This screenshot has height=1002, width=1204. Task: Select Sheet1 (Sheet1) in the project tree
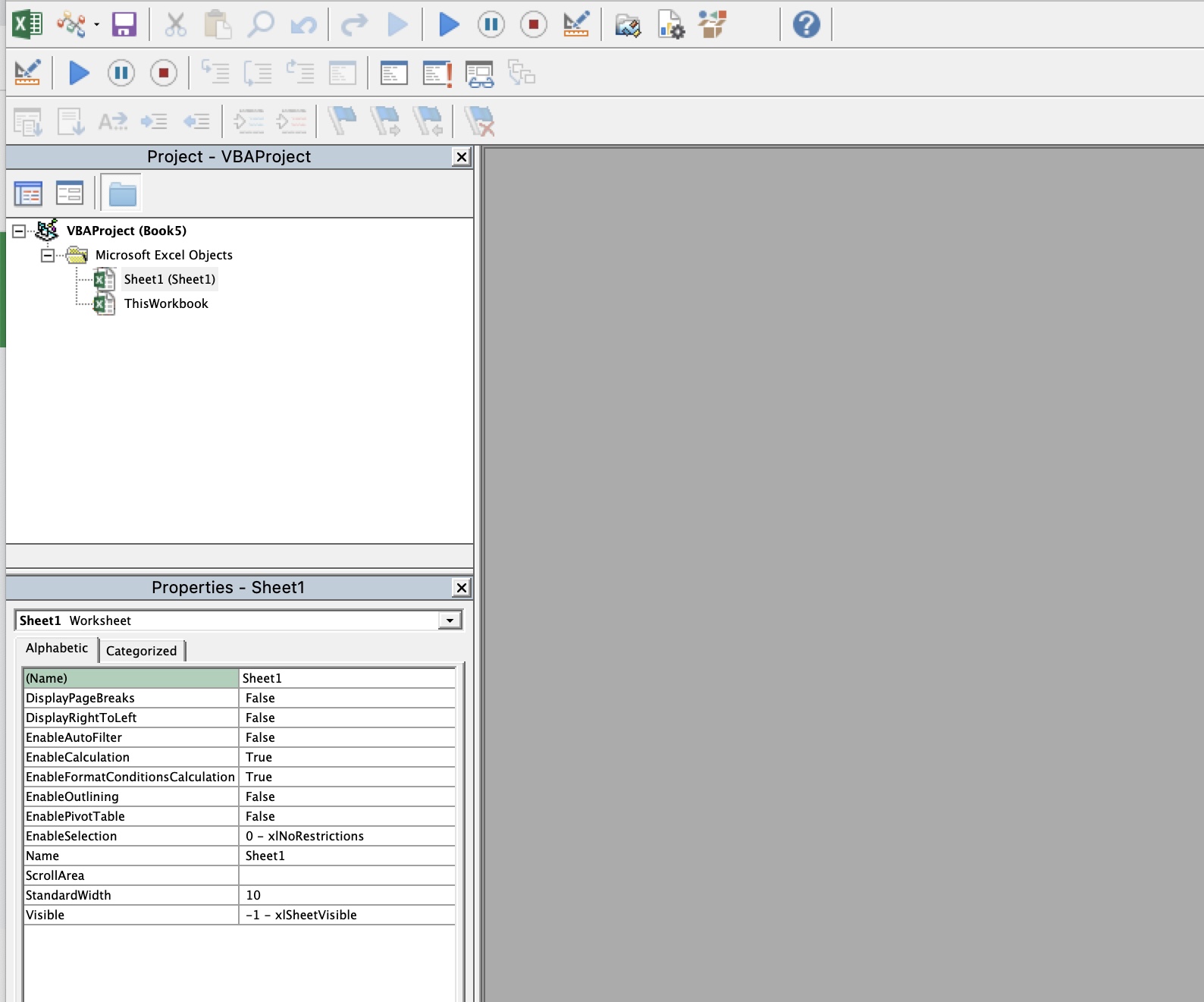pyautogui.click(x=170, y=279)
